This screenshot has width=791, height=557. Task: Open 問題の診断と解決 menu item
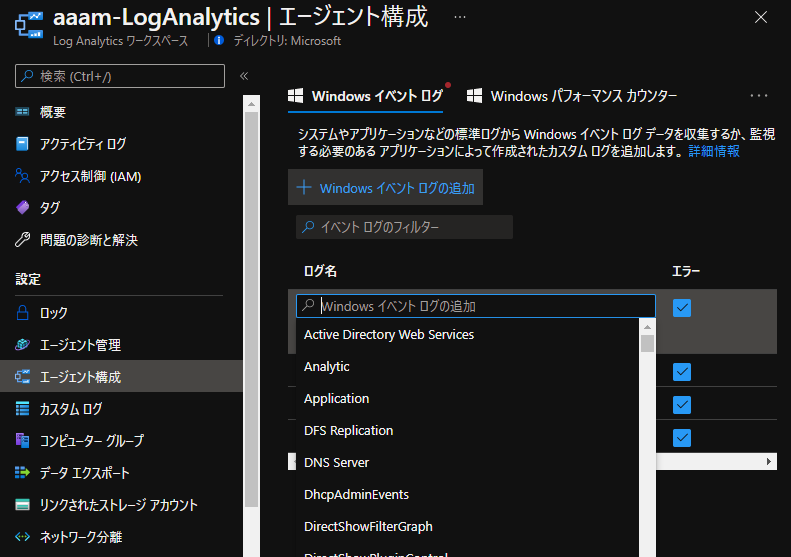coord(121,240)
